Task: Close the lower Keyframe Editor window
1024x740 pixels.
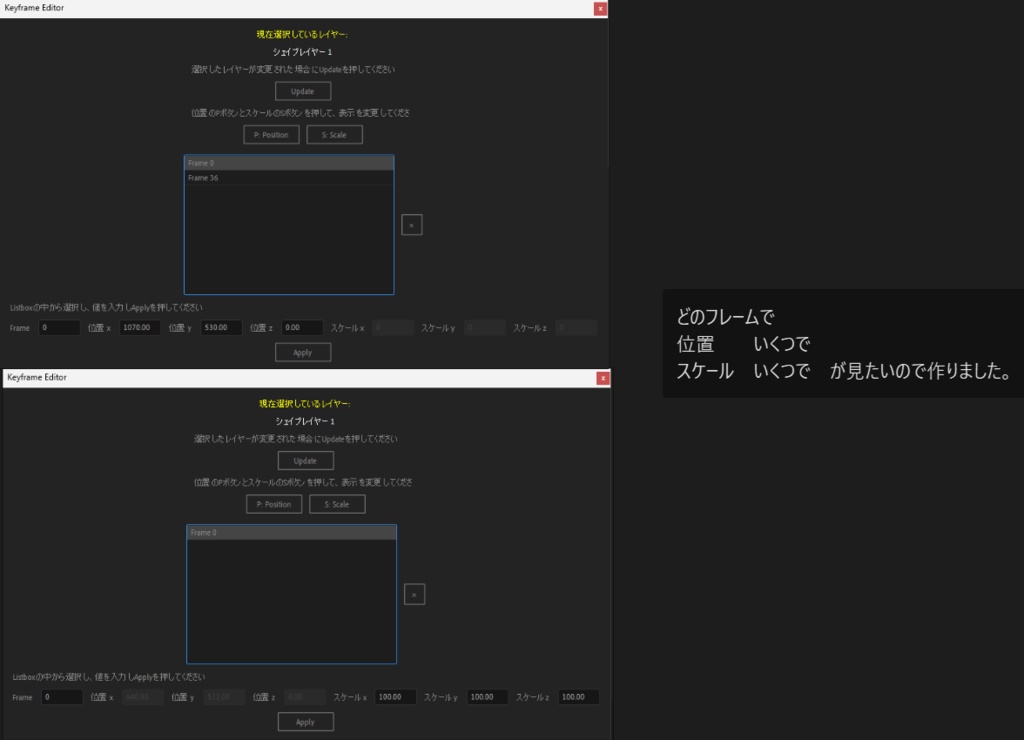Action: pyautogui.click(x=603, y=378)
